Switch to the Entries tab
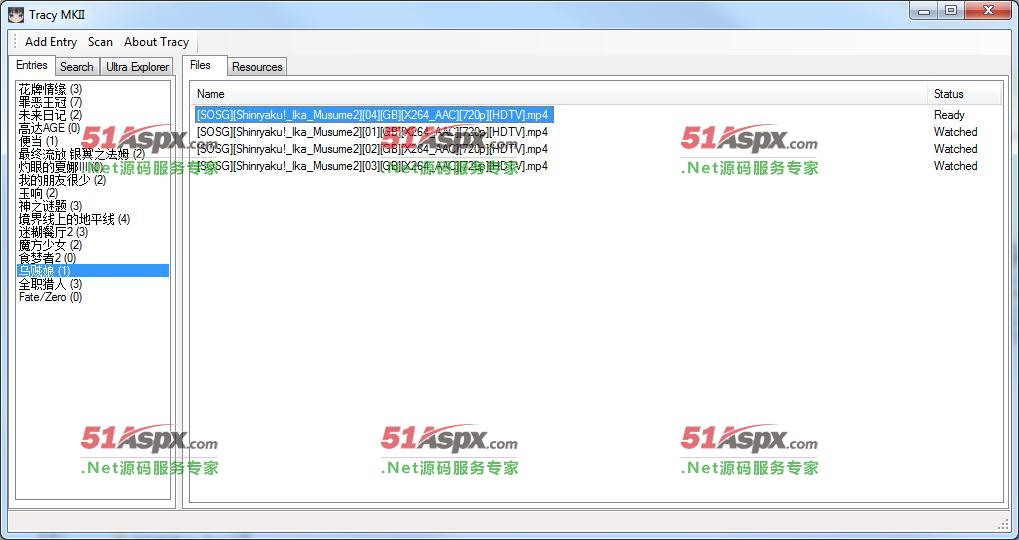 [32, 65]
